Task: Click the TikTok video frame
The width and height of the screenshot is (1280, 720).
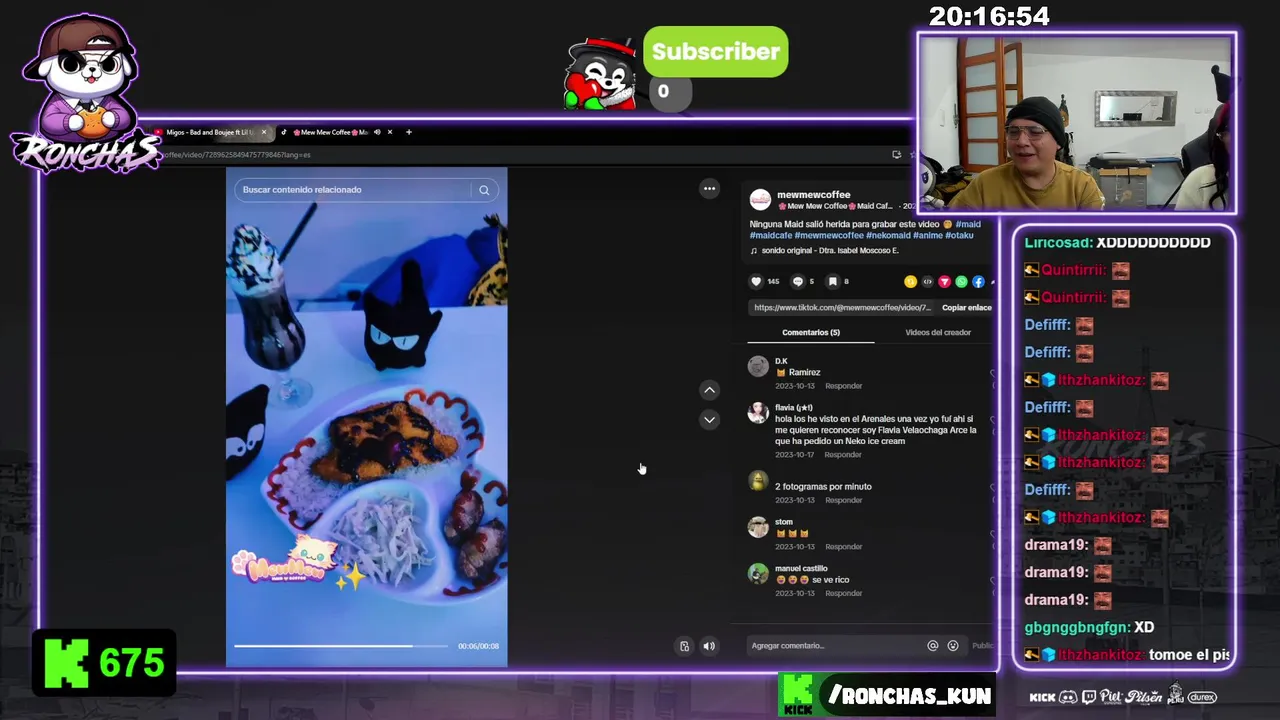Action: (x=366, y=417)
